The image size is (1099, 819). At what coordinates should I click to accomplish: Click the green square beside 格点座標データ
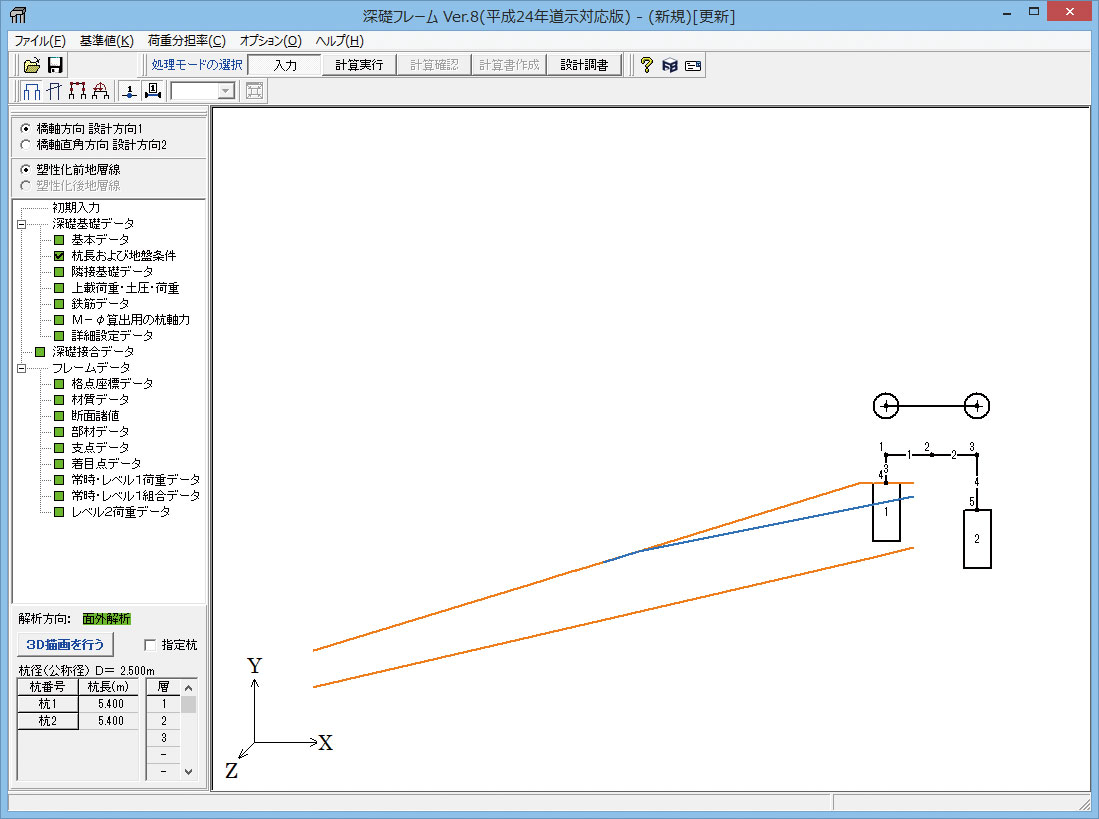tap(59, 384)
